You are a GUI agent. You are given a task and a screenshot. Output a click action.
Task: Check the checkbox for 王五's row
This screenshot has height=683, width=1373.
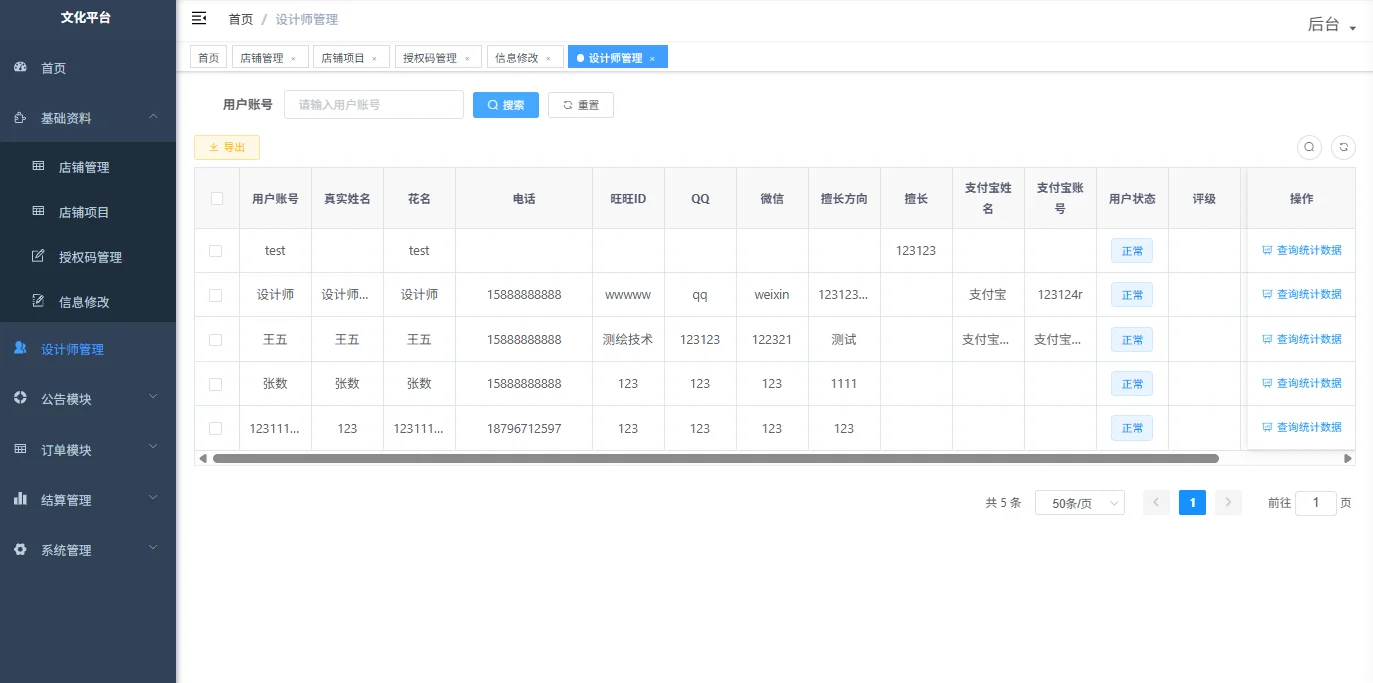[216, 339]
